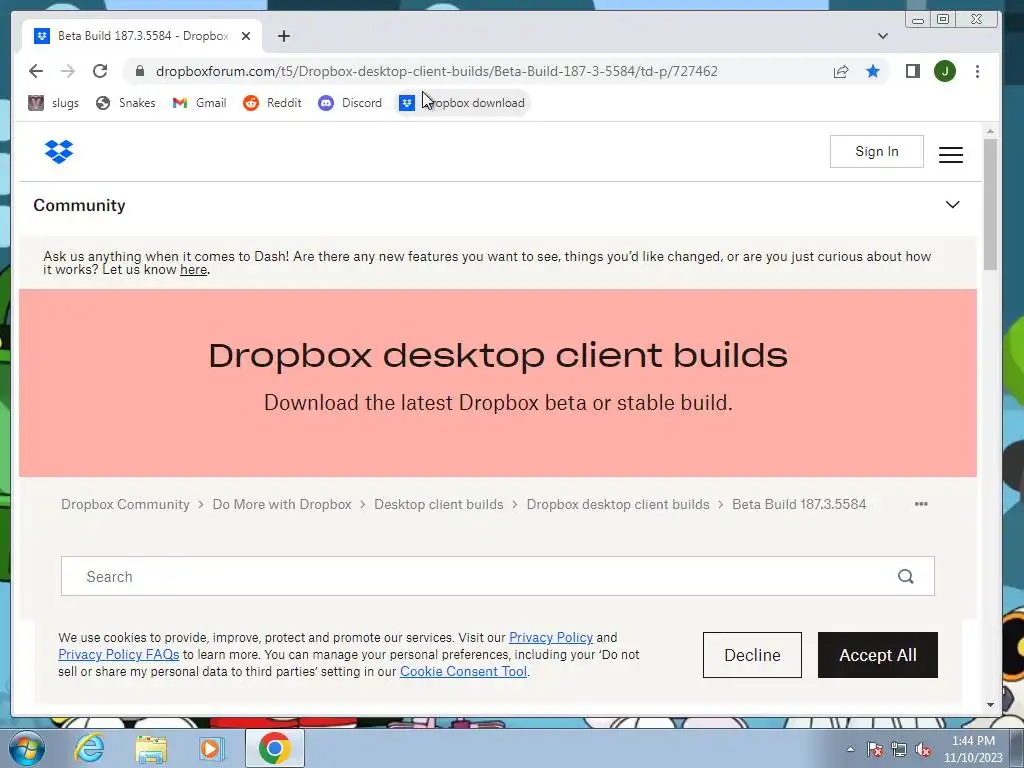The image size is (1024, 768).
Task: Open the Cookie Consent Tool link
Action: (x=463, y=671)
